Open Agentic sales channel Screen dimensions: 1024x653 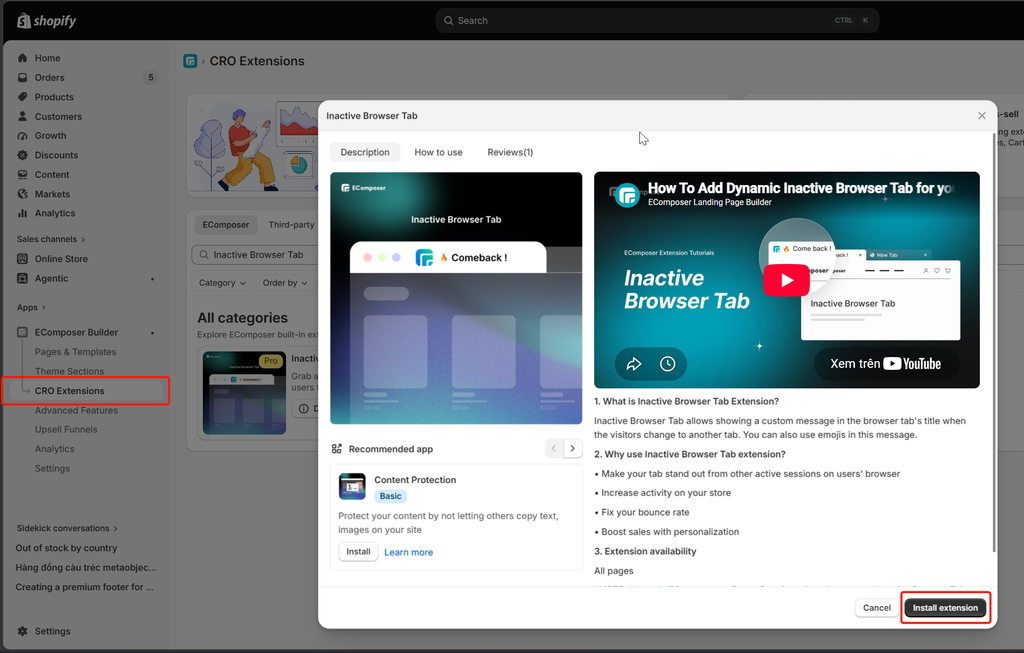click(x=51, y=278)
